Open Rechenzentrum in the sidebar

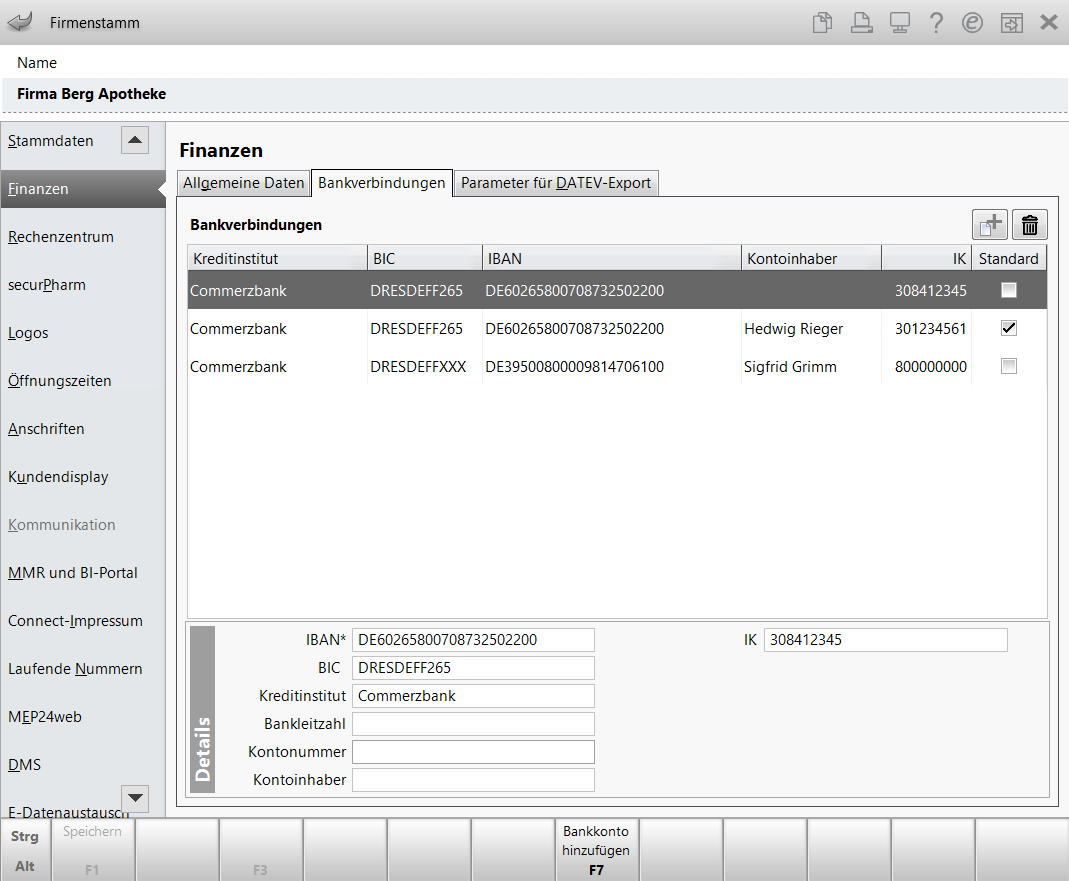[61, 237]
